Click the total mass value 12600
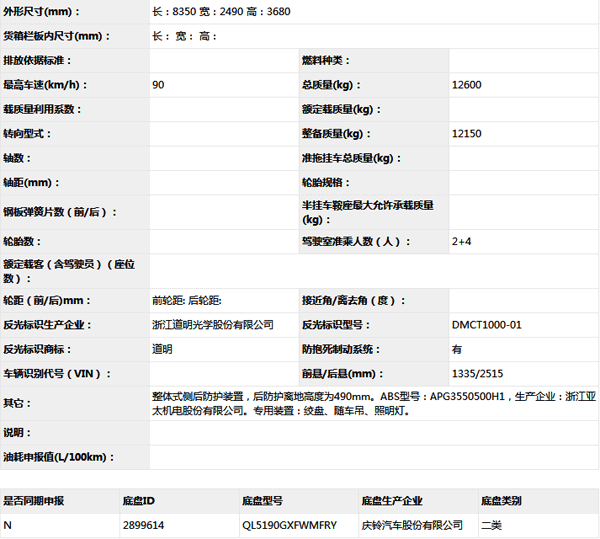The image size is (600, 539). point(467,85)
